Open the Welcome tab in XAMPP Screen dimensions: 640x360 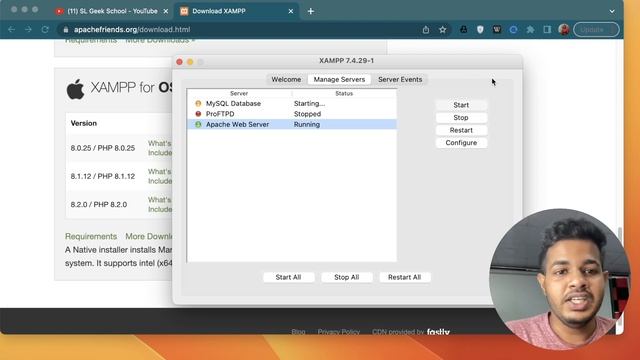[286, 79]
